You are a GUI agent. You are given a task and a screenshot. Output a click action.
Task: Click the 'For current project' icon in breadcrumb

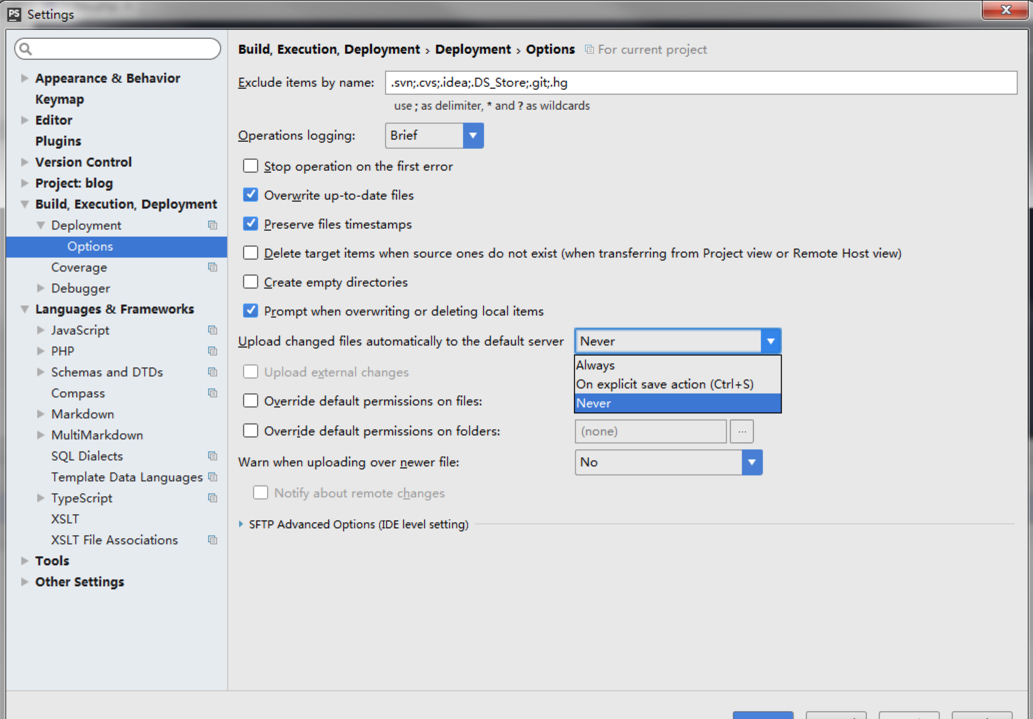590,49
